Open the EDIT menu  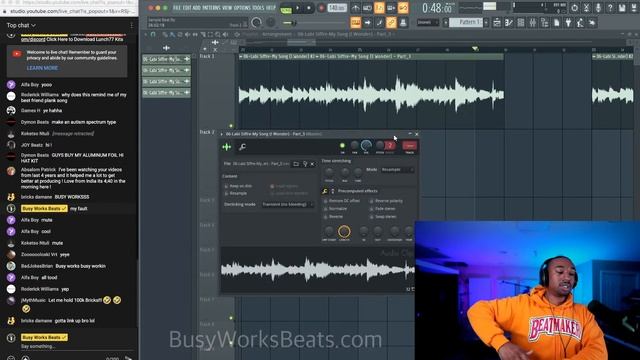(187, 8)
